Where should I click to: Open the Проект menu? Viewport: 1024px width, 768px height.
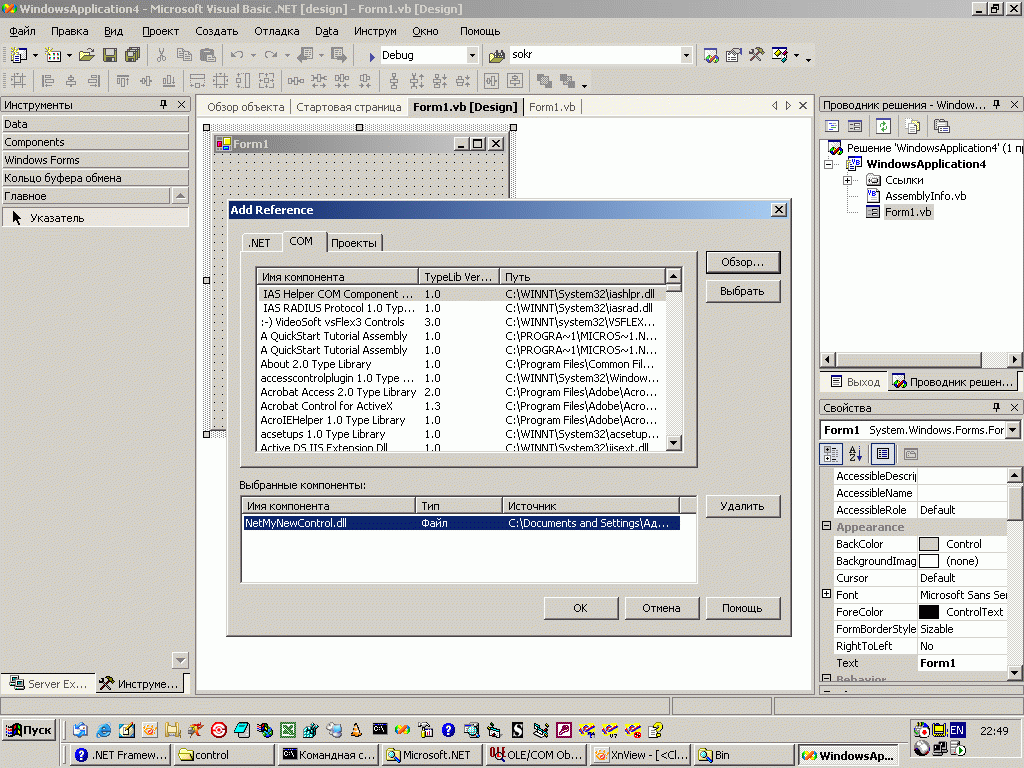point(160,31)
